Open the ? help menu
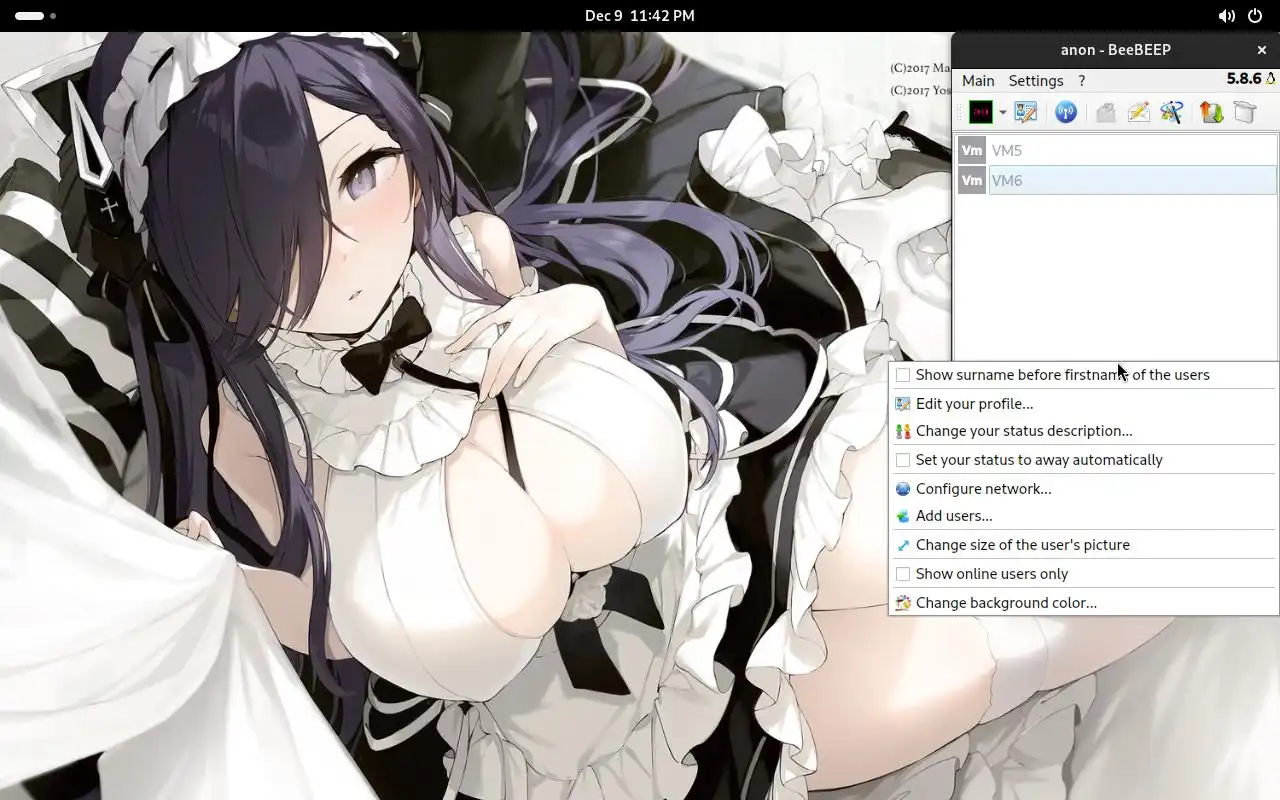 (x=1082, y=80)
